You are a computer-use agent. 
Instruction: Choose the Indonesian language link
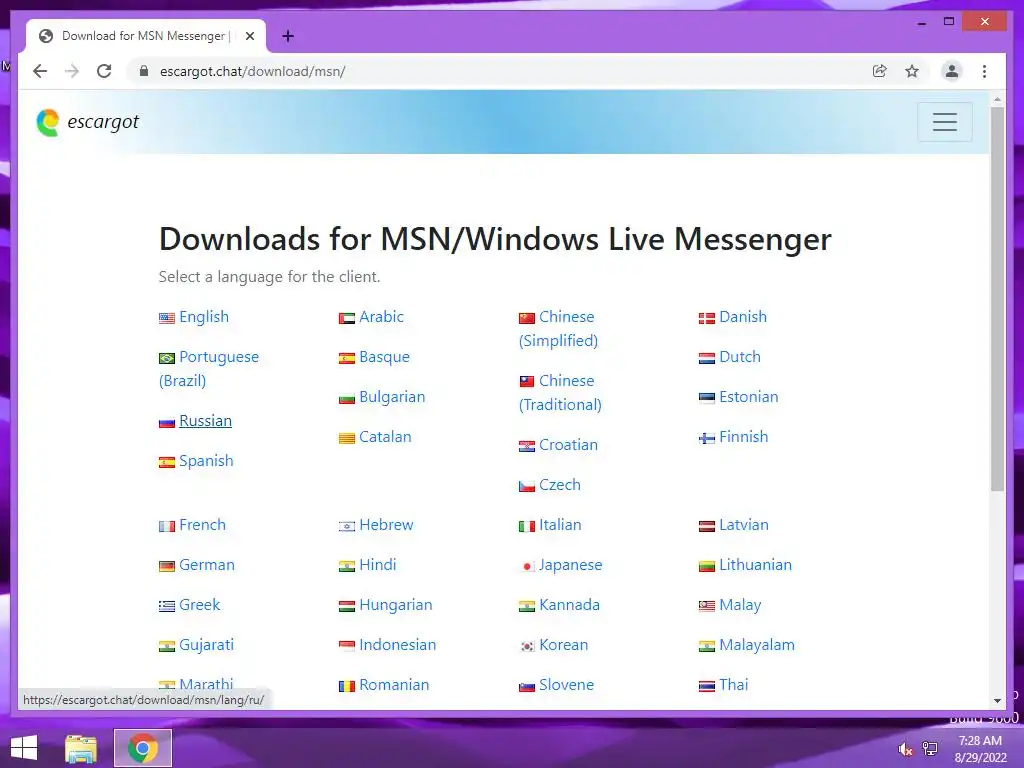[398, 645]
